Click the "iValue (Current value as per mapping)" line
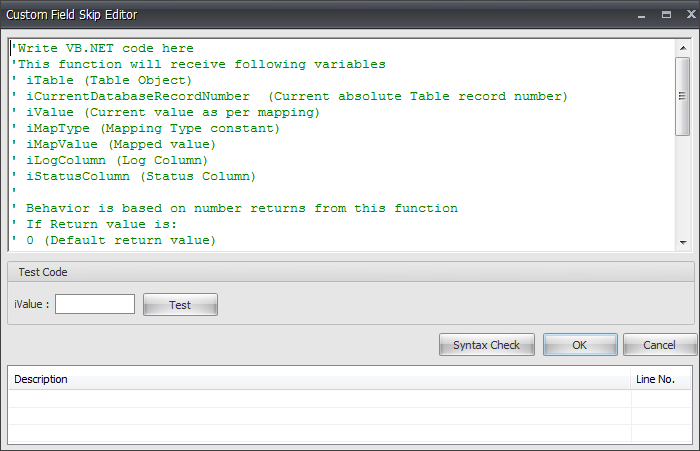Image resolution: width=700 pixels, height=451 pixels. tap(166, 113)
